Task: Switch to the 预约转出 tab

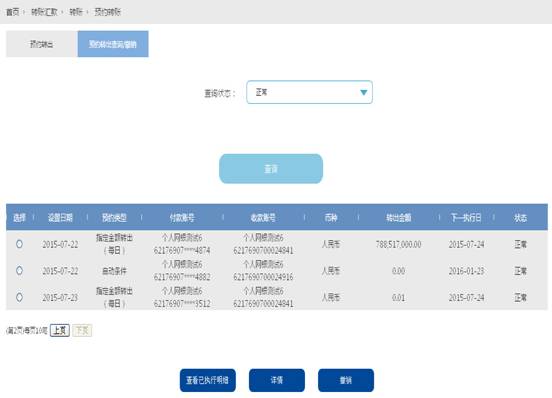Action: pyautogui.click(x=42, y=44)
